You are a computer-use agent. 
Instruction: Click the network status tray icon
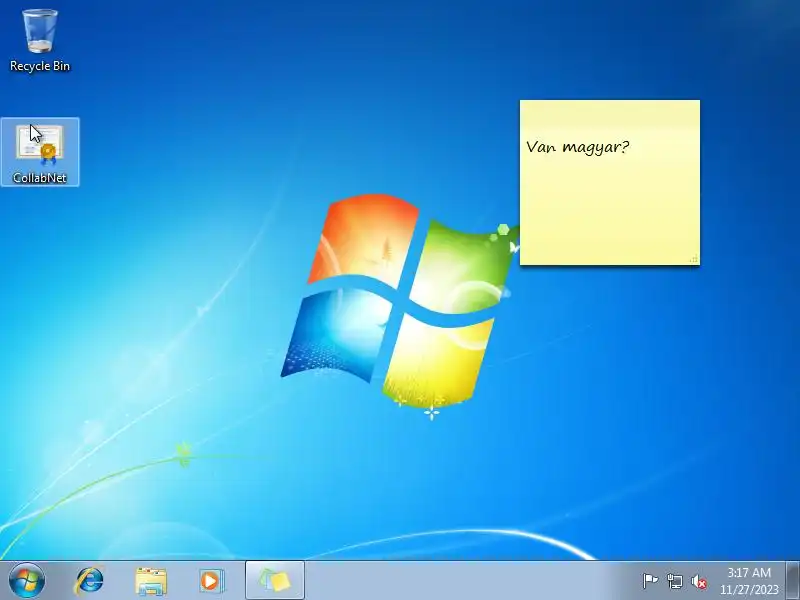[675, 581]
